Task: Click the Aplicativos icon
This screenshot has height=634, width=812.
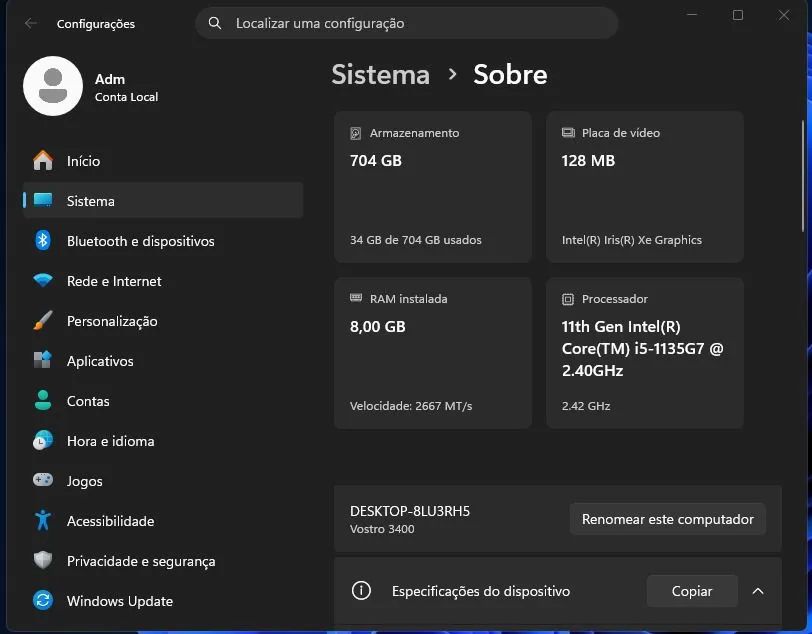Action: [x=43, y=360]
